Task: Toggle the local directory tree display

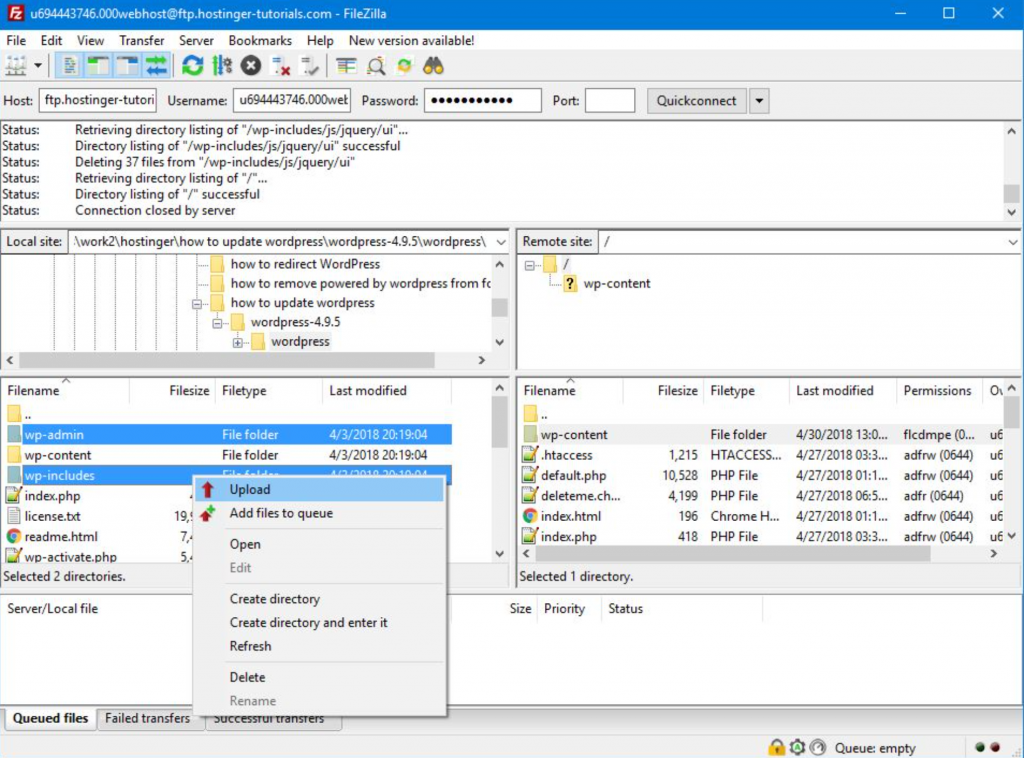Action: pyautogui.click(x=98, y=66)
